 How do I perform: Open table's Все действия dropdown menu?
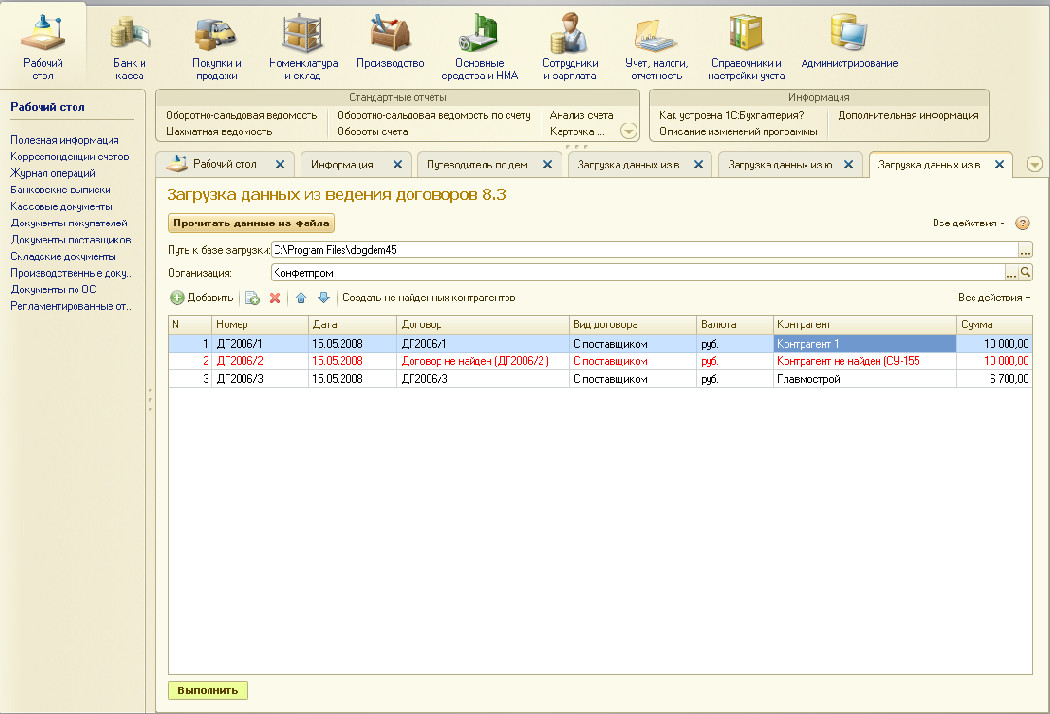click(x=993, y=298)
